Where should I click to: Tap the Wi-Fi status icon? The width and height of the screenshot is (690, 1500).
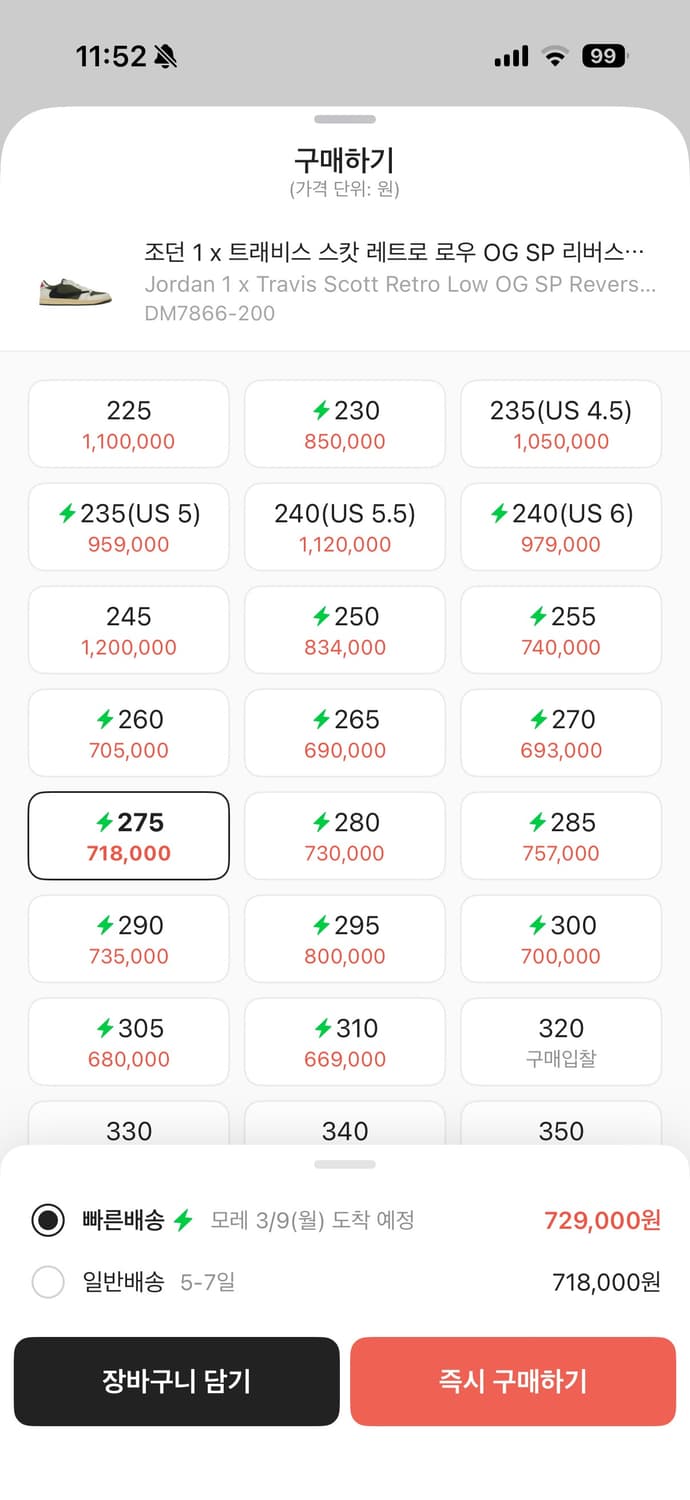[x=555, y=57]
